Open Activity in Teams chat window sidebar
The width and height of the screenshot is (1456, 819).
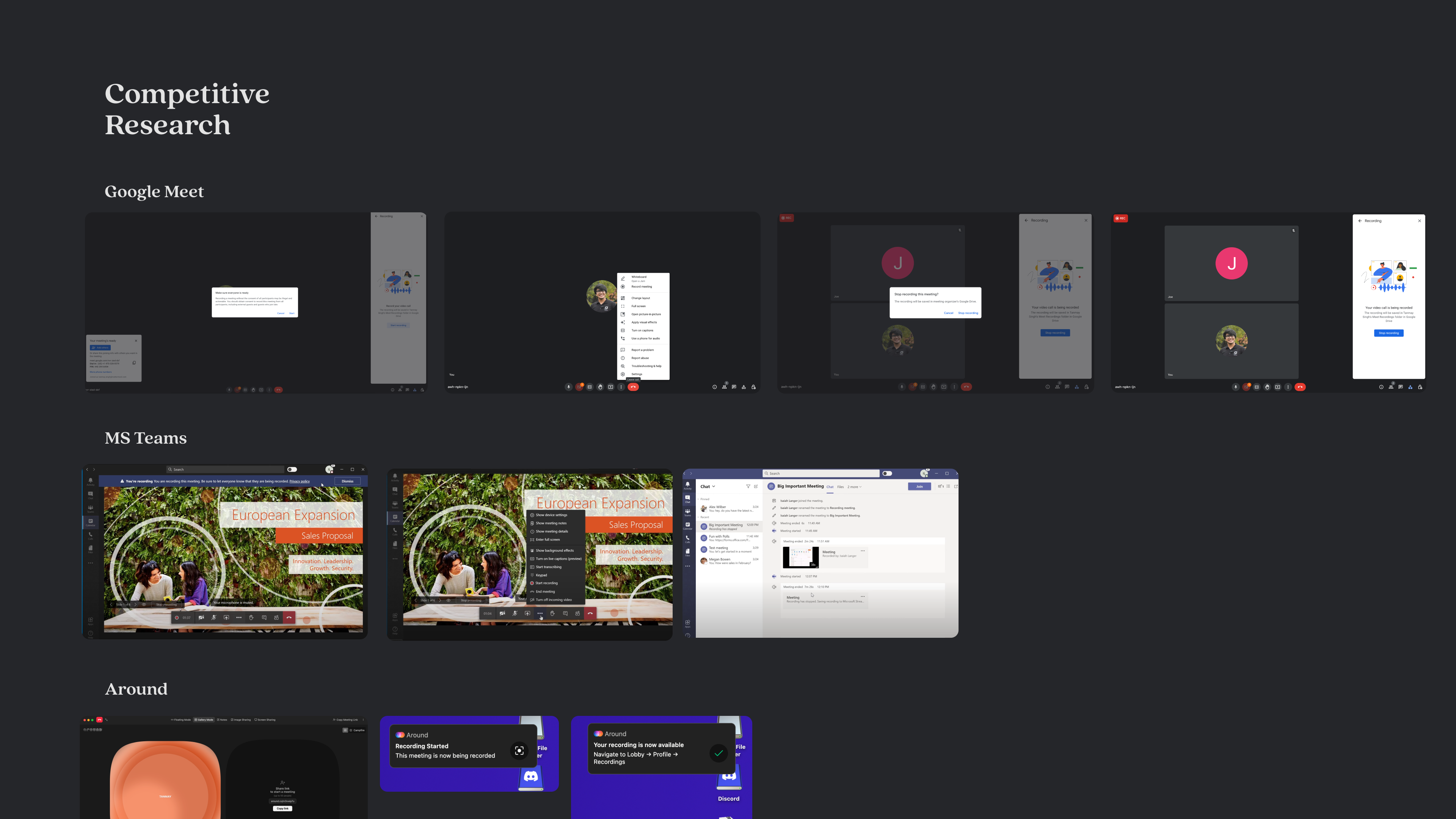pyautogui.click(x=687, y=485)
